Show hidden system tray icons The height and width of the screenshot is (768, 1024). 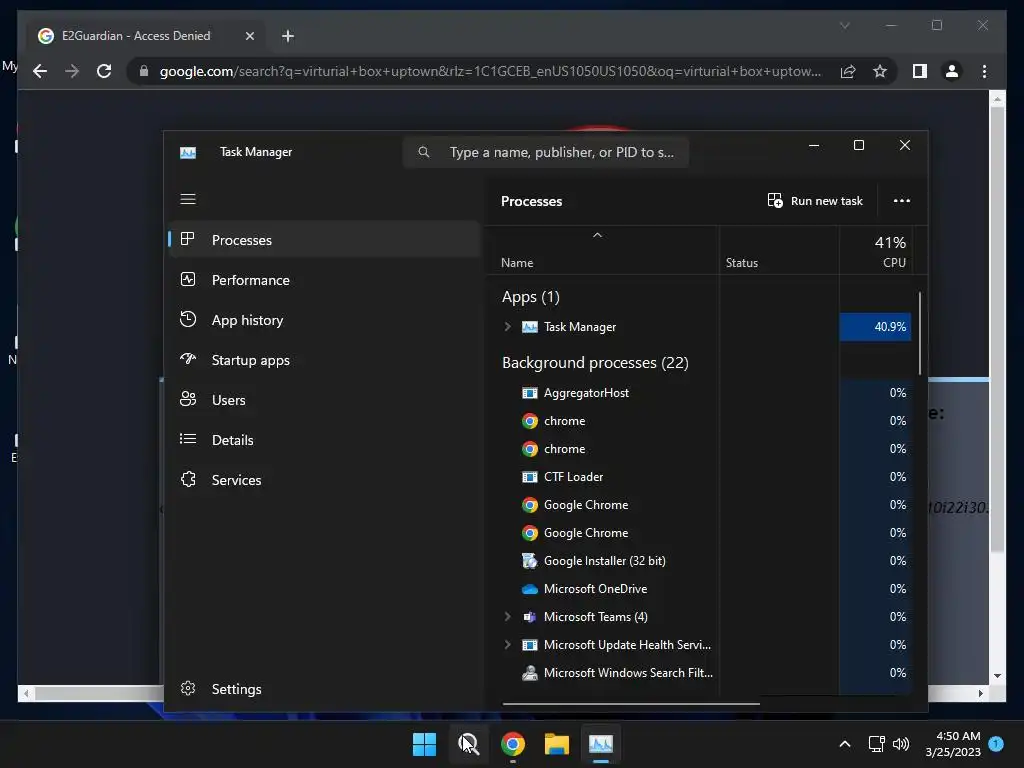844,744
